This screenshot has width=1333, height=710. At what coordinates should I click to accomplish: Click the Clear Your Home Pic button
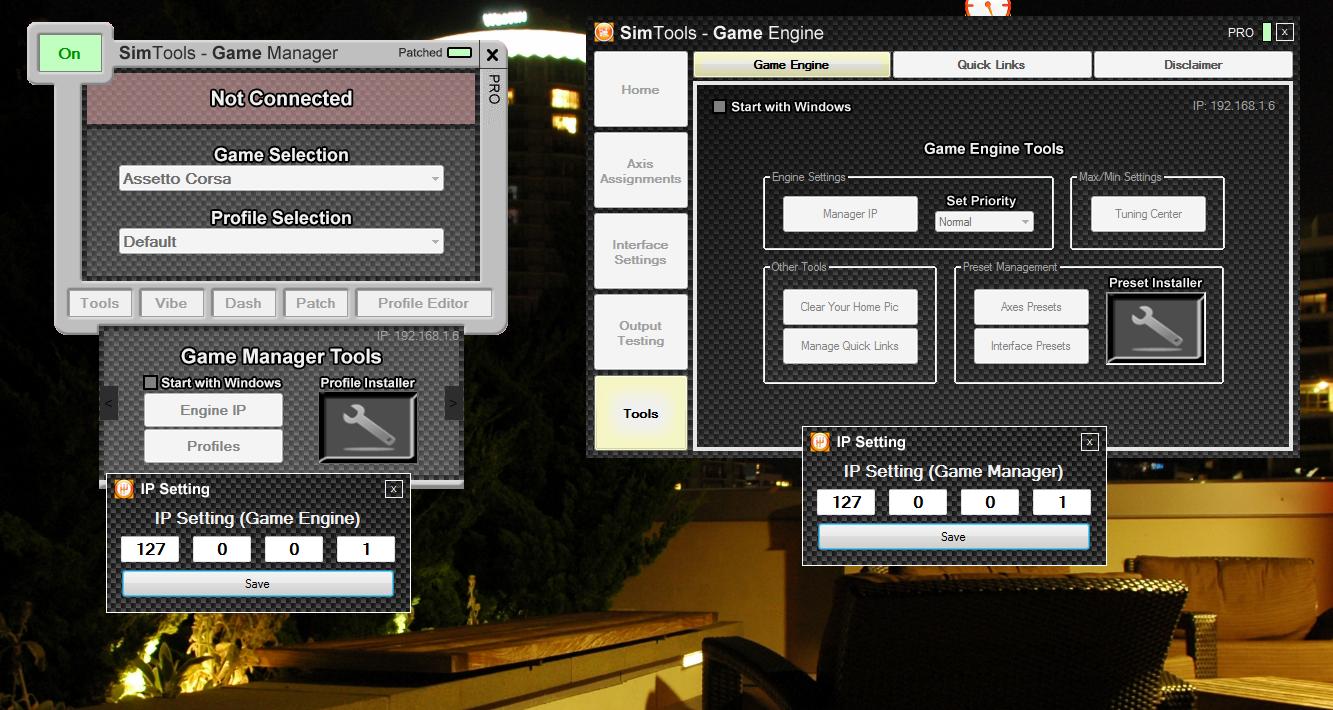coord(850,307)
